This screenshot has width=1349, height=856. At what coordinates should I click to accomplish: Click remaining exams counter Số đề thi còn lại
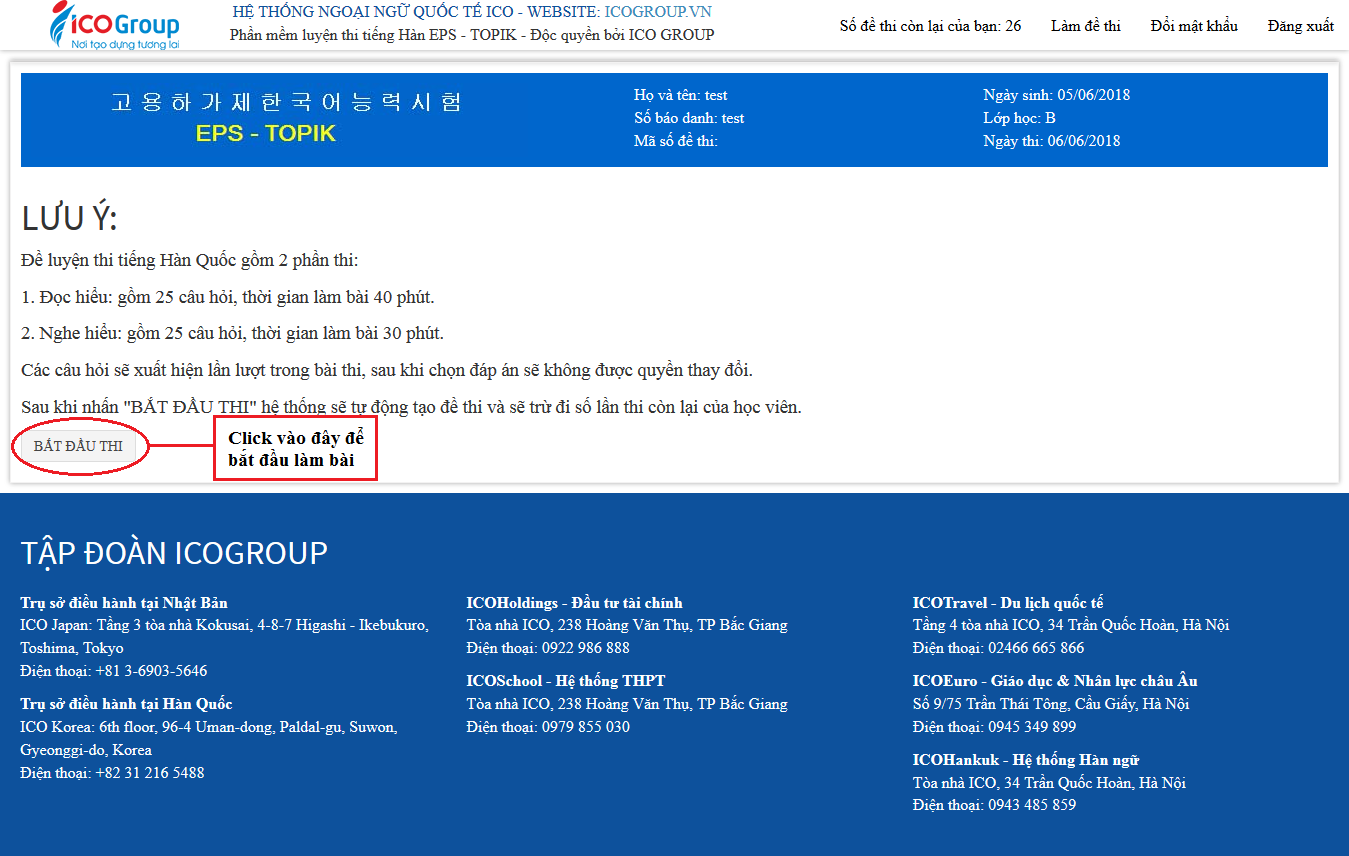(930, 26)
